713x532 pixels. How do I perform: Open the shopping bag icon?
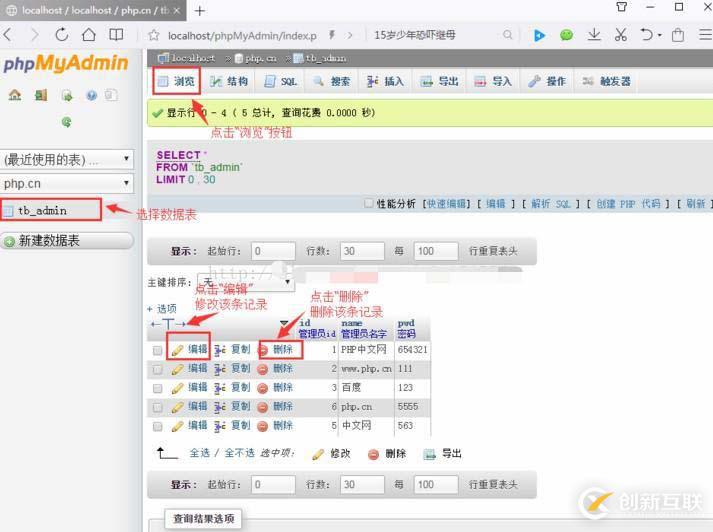[x=678, y=35]
